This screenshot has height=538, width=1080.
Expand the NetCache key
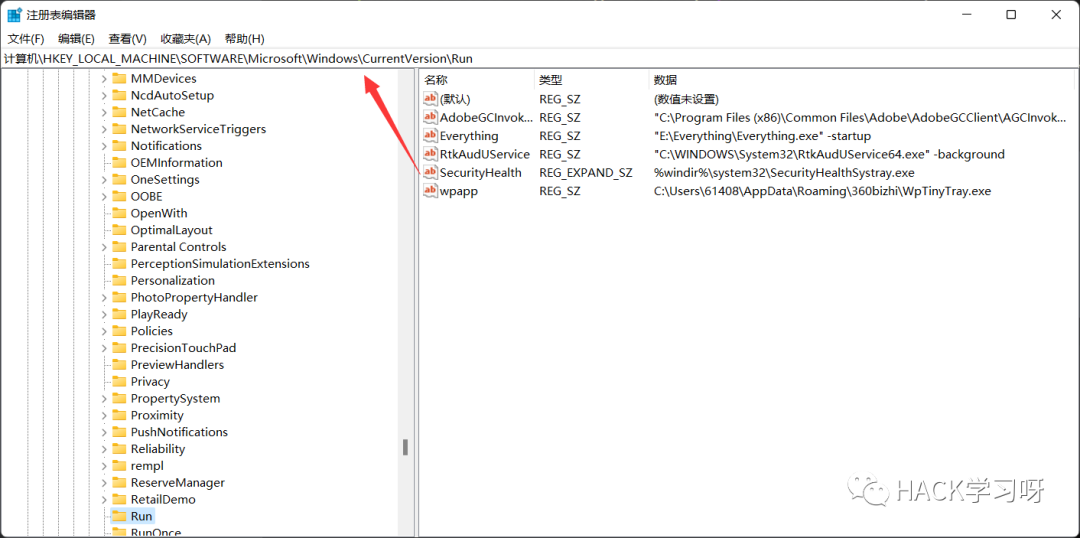tap(104, 112)
